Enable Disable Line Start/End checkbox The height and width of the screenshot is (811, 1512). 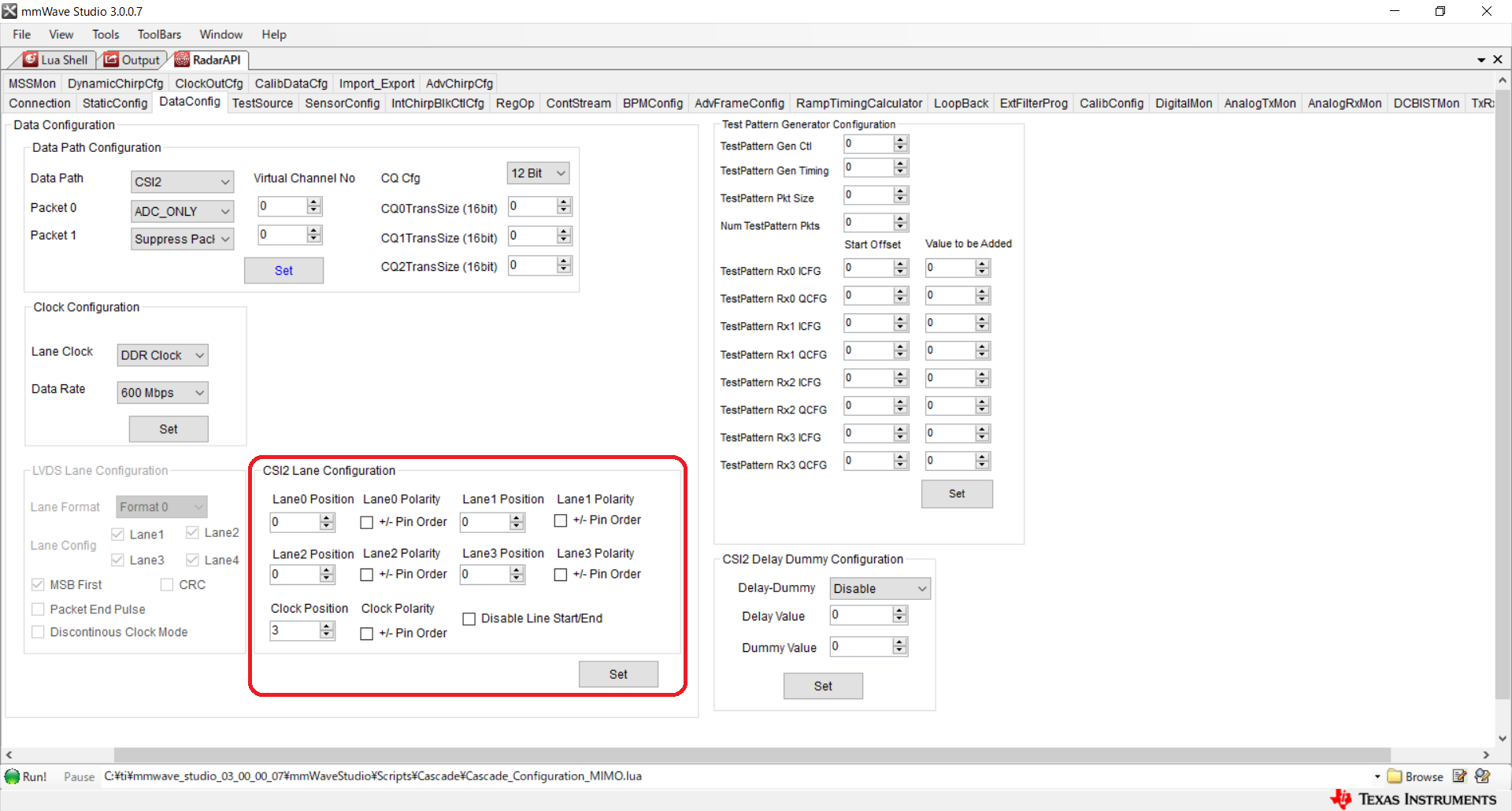[469, 619]
